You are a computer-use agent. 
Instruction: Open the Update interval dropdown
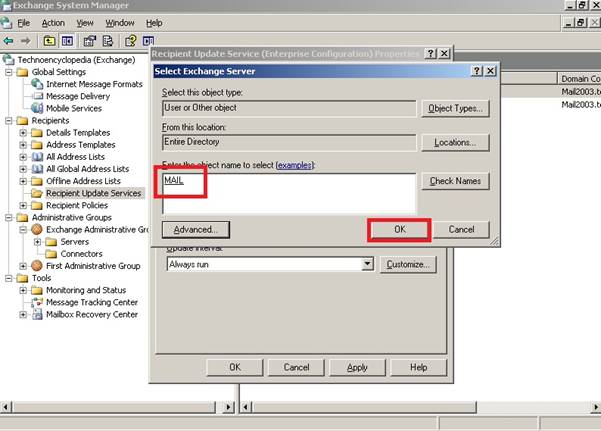click(367, 264)
